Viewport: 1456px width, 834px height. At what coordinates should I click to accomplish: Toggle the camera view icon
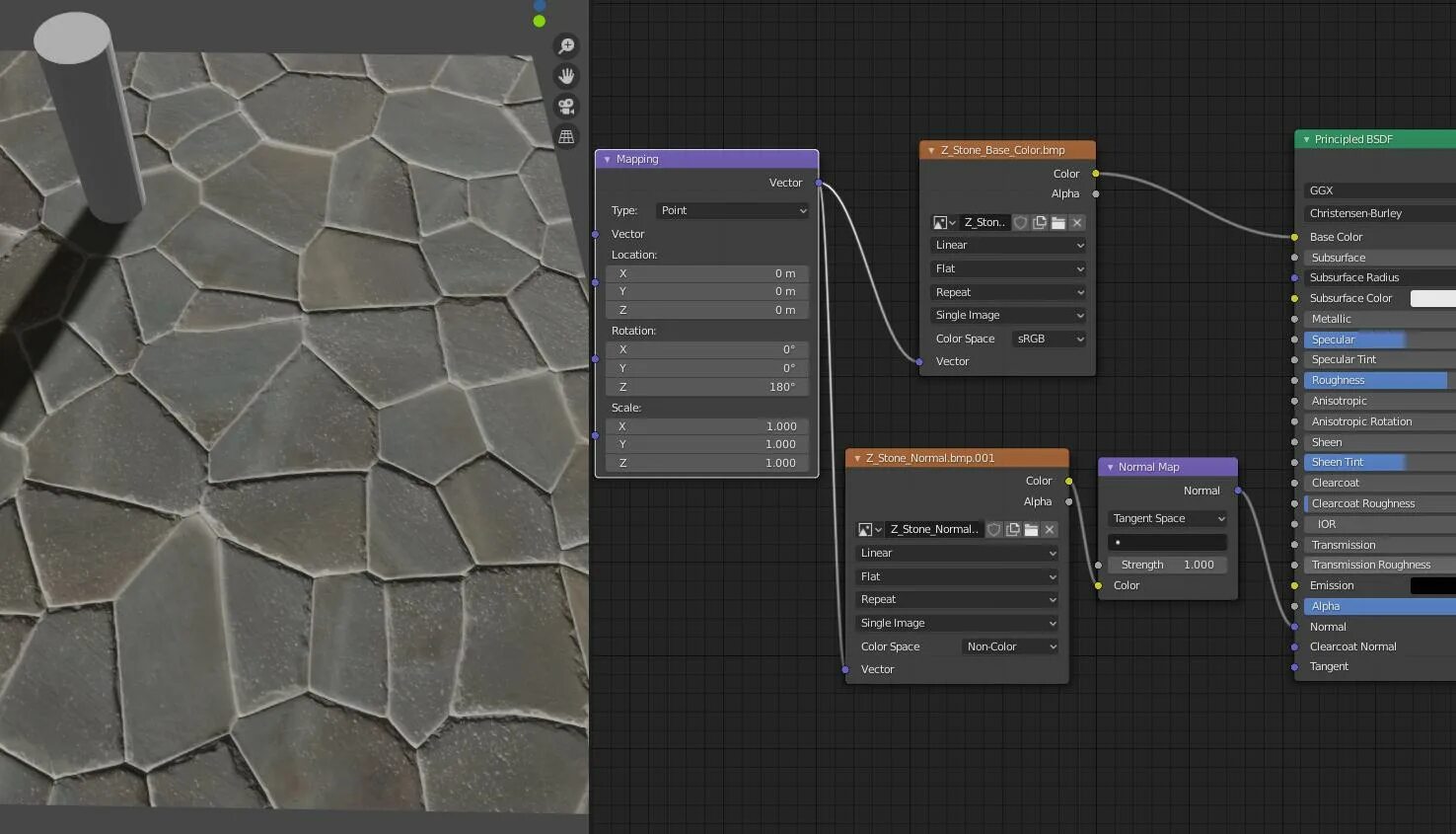coord(566,107)
